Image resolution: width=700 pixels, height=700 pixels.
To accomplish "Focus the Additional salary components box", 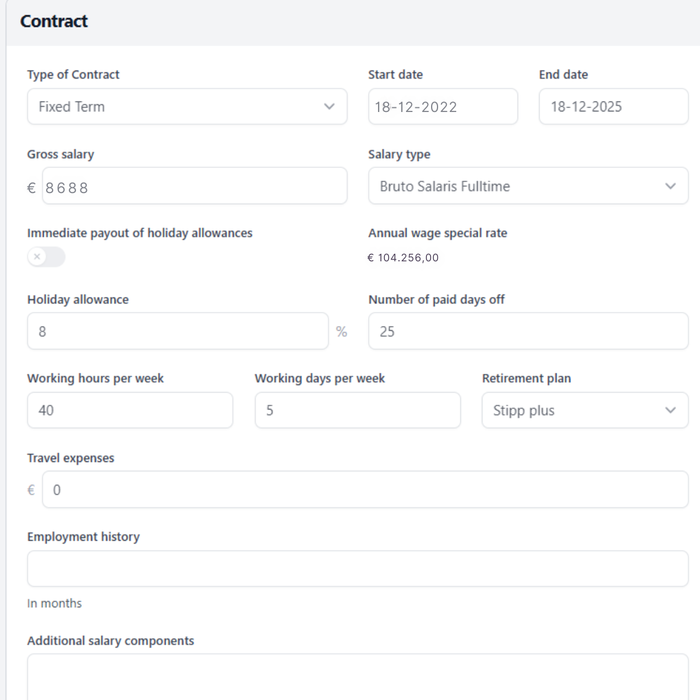I will (x=357, y=678).
